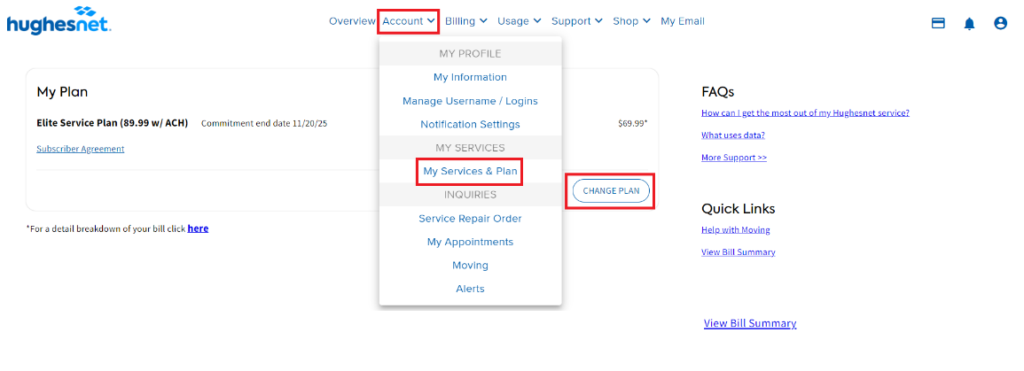Click the Change Plan button
Image resolution: width=1024 pixels, height=371 pixels.
[x=611, y=191]
